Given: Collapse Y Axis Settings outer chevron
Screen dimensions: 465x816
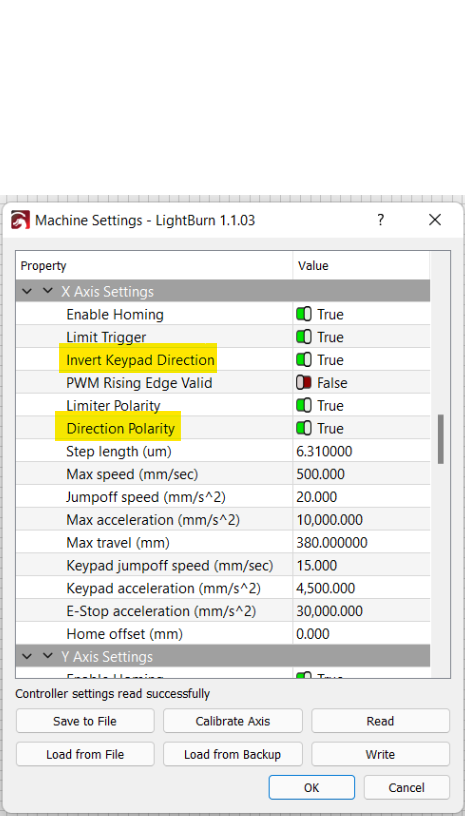Looking at the screenshot, I should click(27, 656).
